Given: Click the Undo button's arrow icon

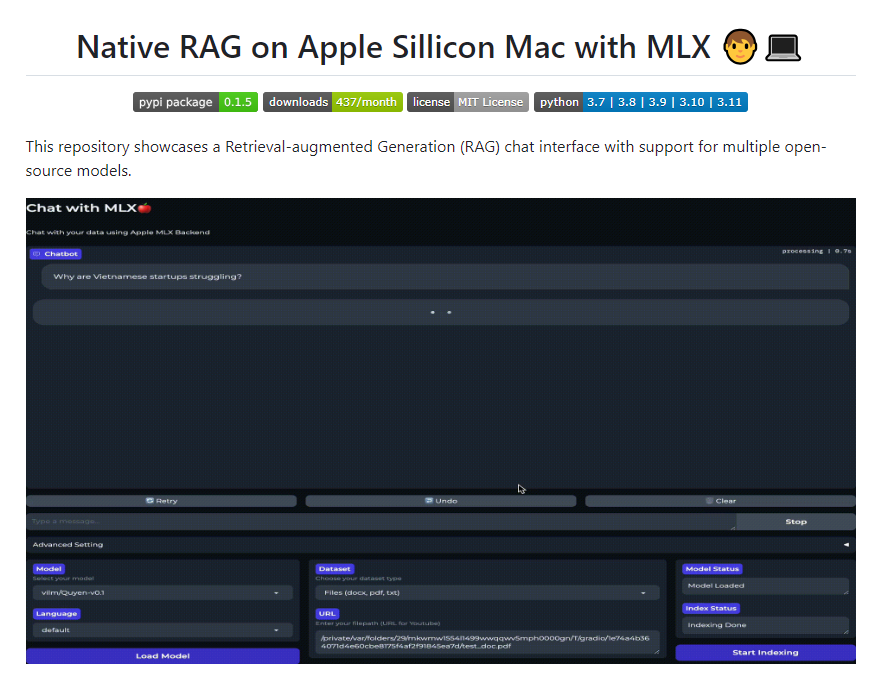Looking at the screenshot, I should click(429, 501).
